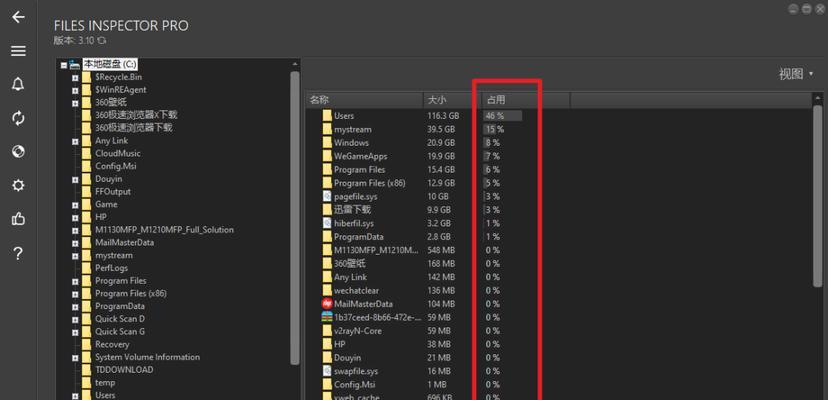Expand the Douyin tree node
This screenshot has width=828, height=400.
coord(75,180)
